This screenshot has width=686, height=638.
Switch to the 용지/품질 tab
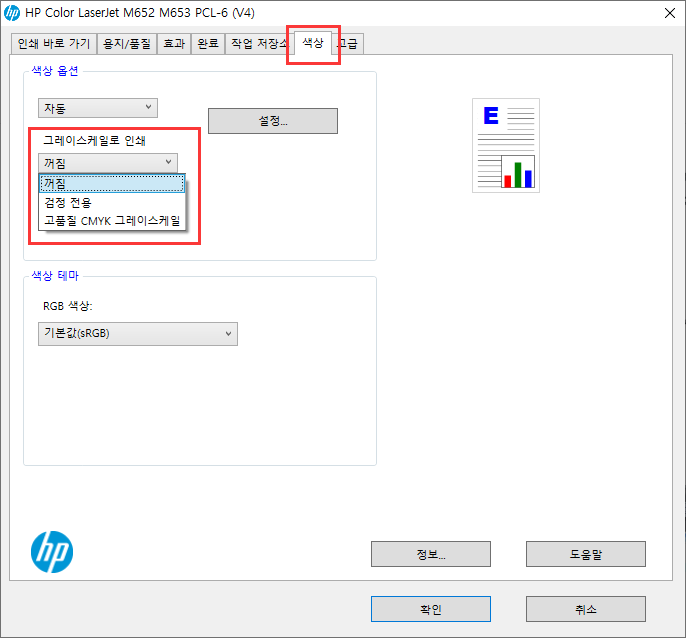127,44
